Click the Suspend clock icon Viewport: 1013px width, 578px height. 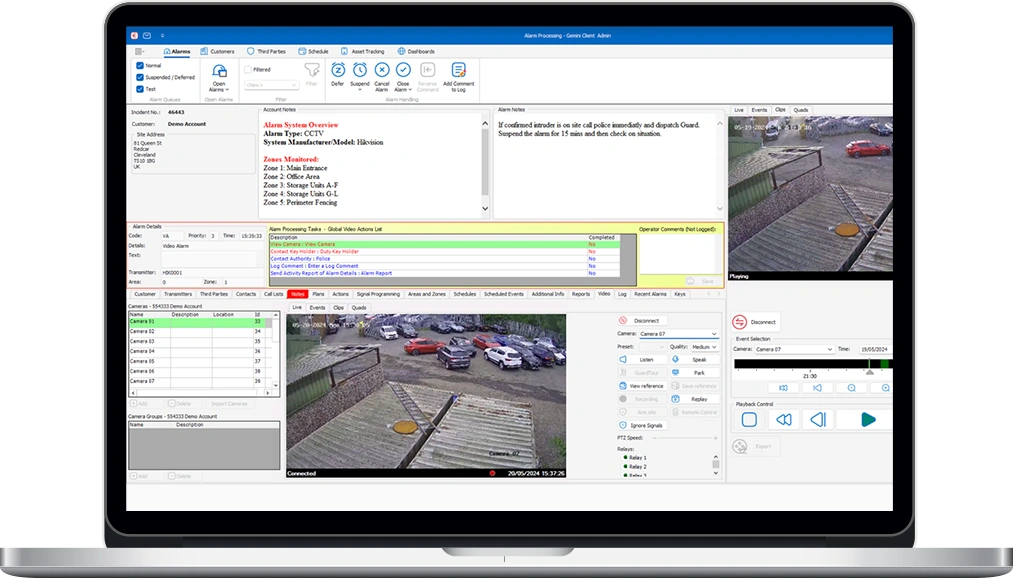(360, 70)
